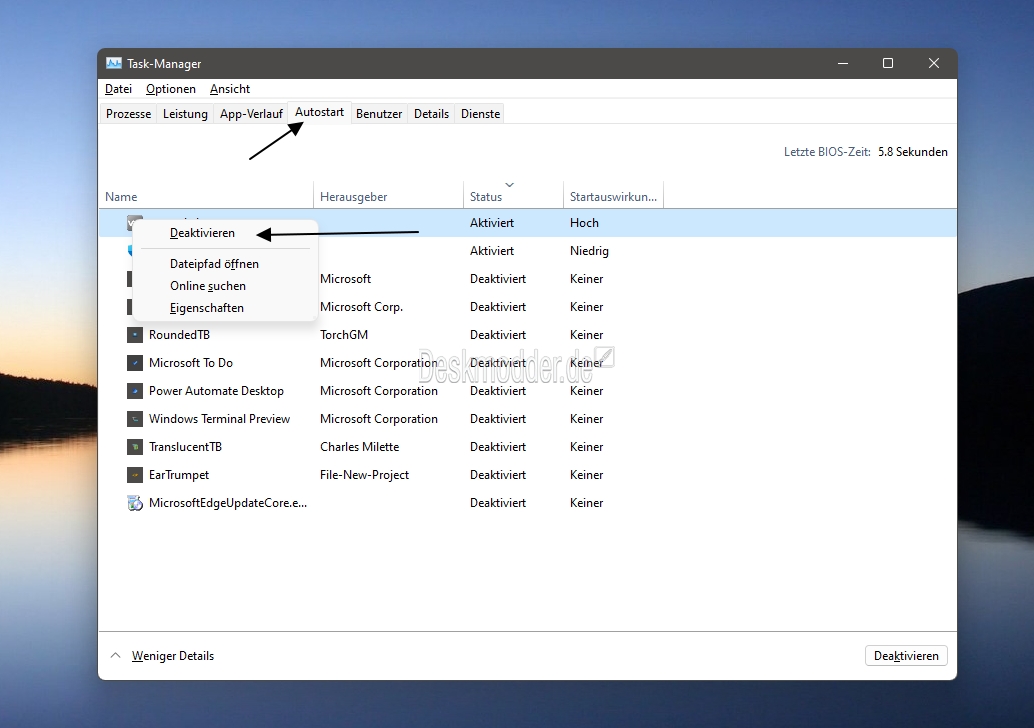Switch to the Prozesse tab
1034x728 pixels.
point(129,113)
